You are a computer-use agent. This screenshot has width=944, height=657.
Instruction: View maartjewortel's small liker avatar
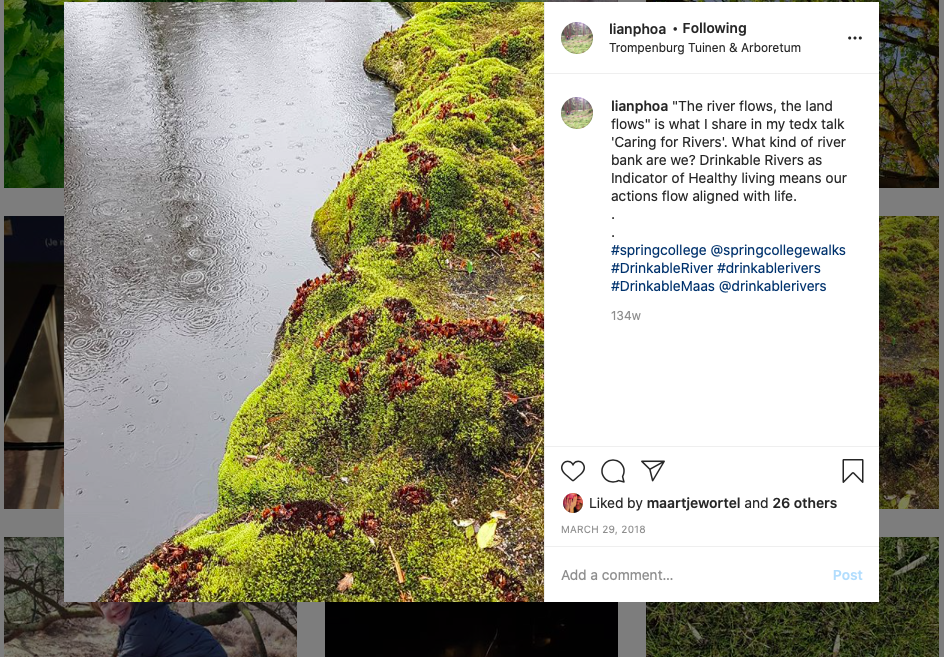[x=573, y=503]
